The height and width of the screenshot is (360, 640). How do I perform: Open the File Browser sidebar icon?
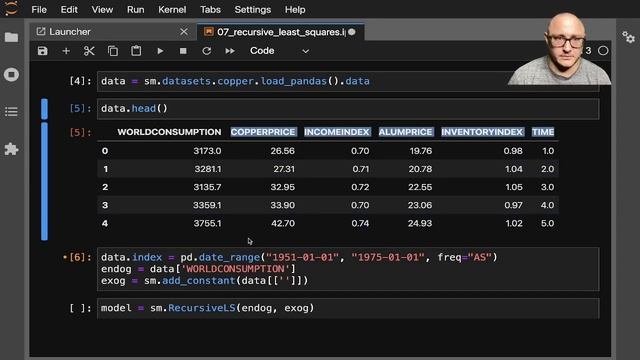coord(11,38)
